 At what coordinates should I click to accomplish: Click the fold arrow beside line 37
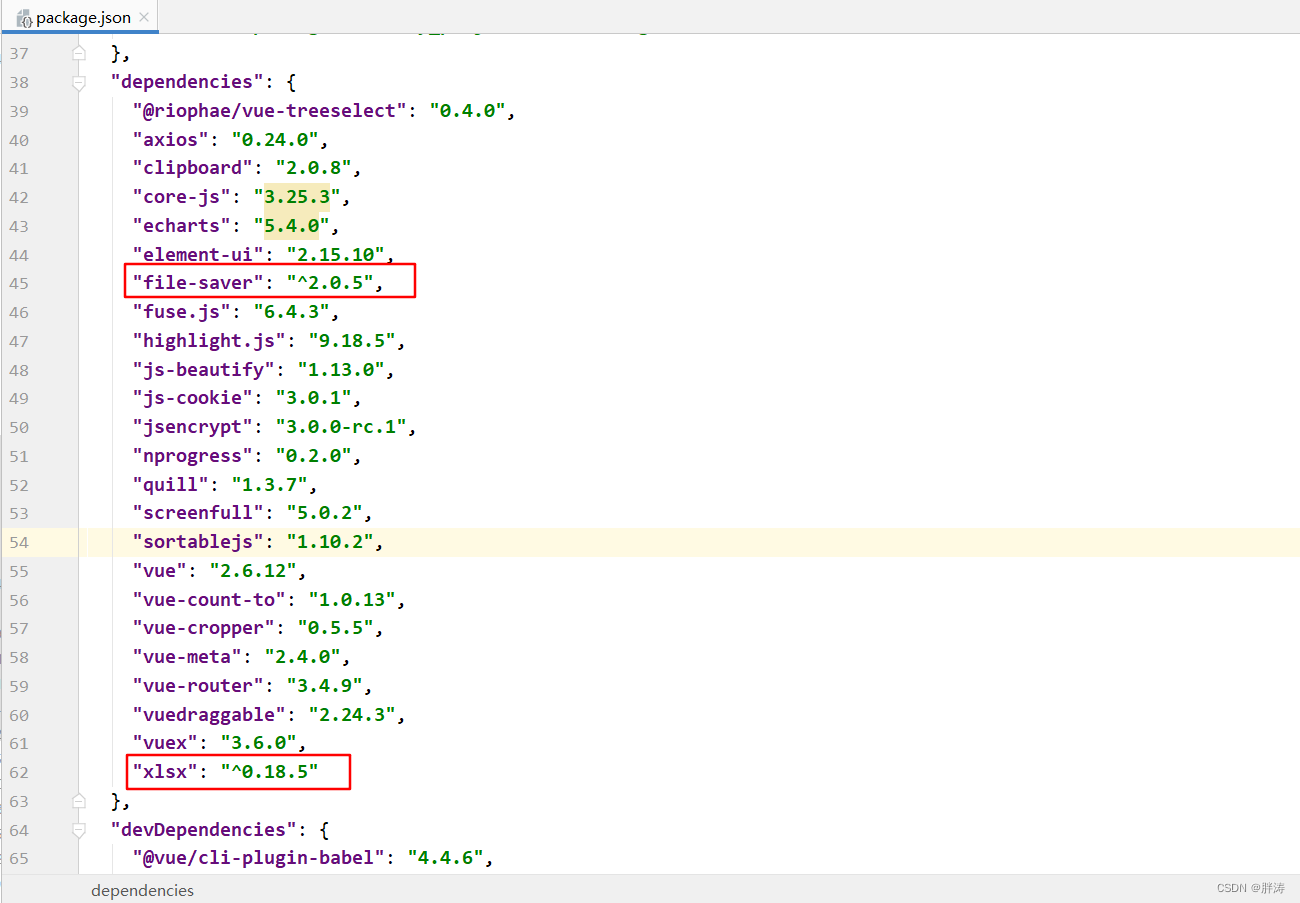[x=79, y=52]
